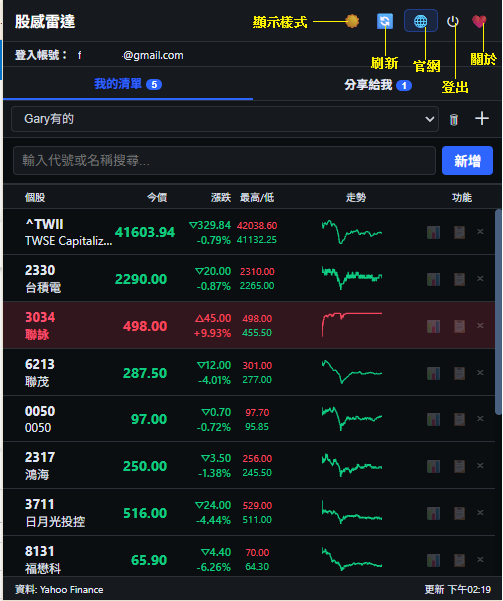Open chart icon for 2317 鴻海
503x601 pixels.
433,466
